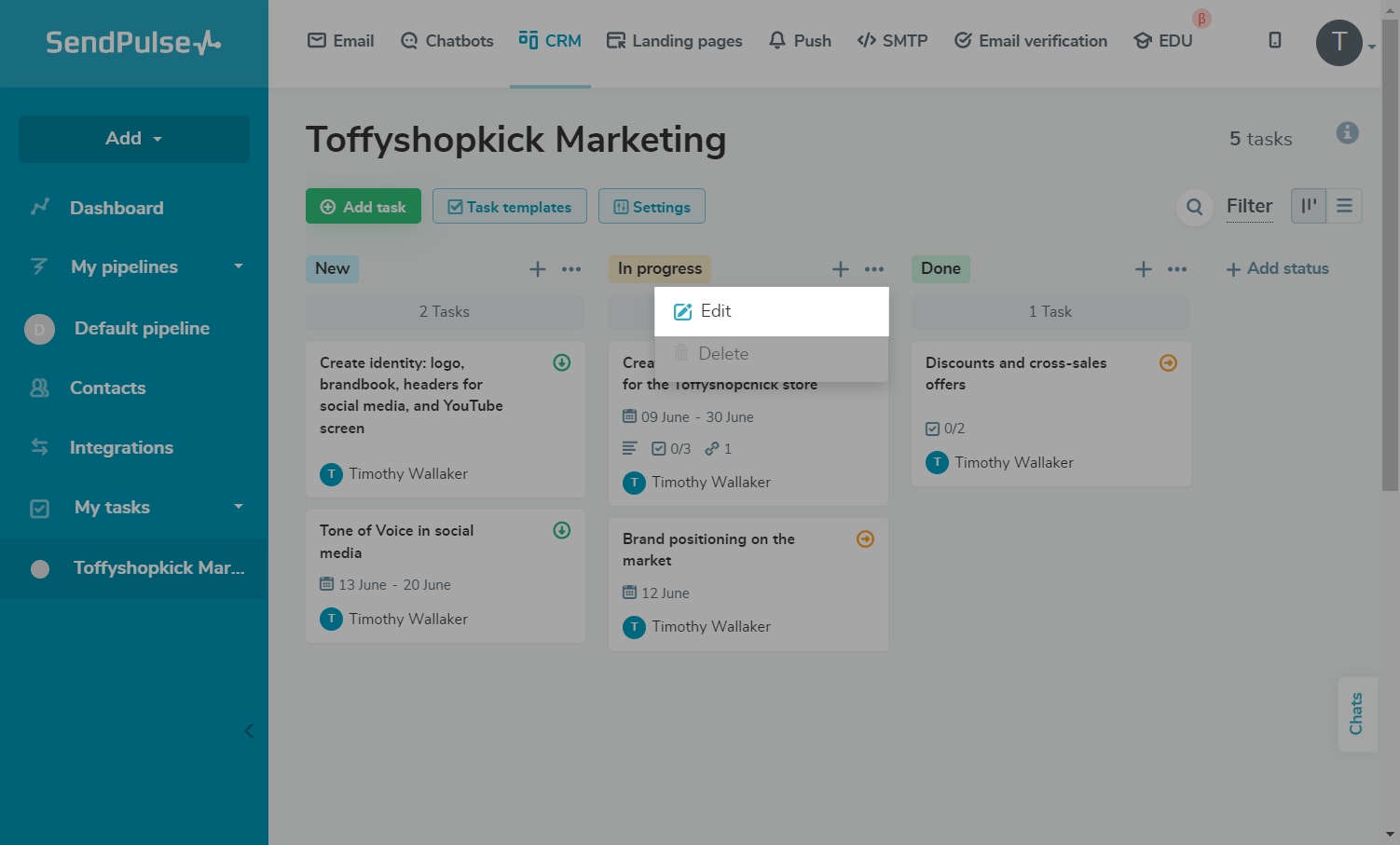Switch to list view
Viewport: 1400px width, 845px height.
(1344, 206)
